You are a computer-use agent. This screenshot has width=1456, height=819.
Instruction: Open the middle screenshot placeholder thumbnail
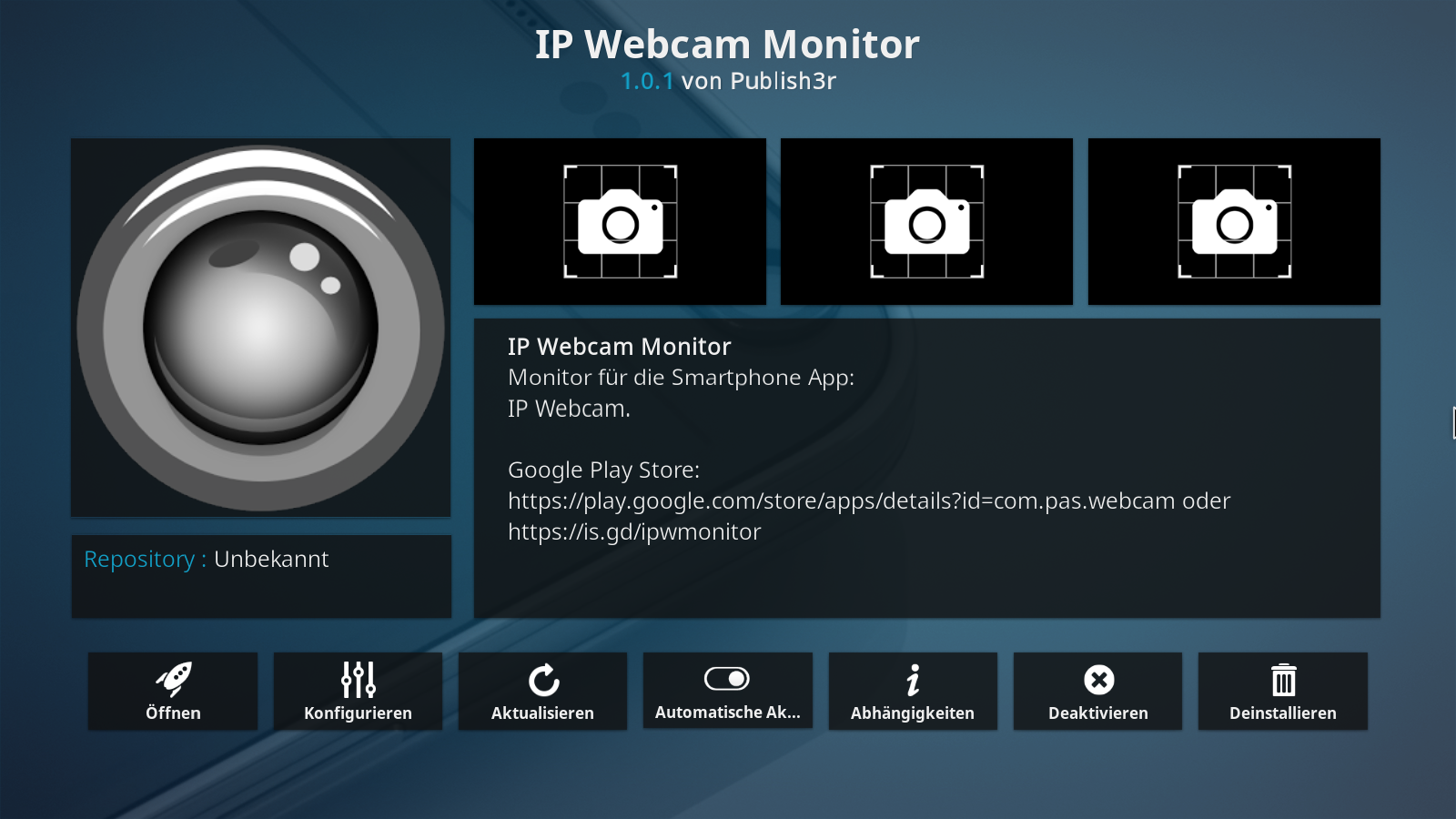click(x=926, y=221)
